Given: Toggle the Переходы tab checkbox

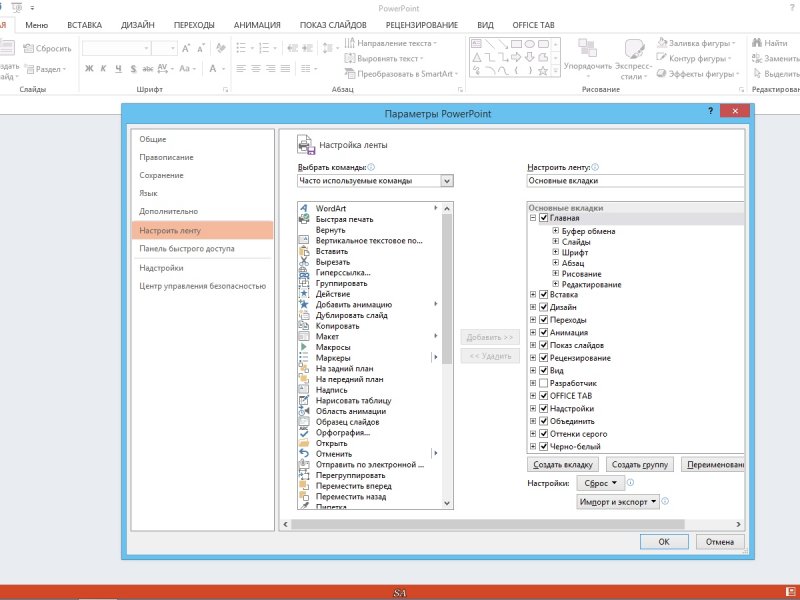Looking at the screenshot, I should point(544,320).
